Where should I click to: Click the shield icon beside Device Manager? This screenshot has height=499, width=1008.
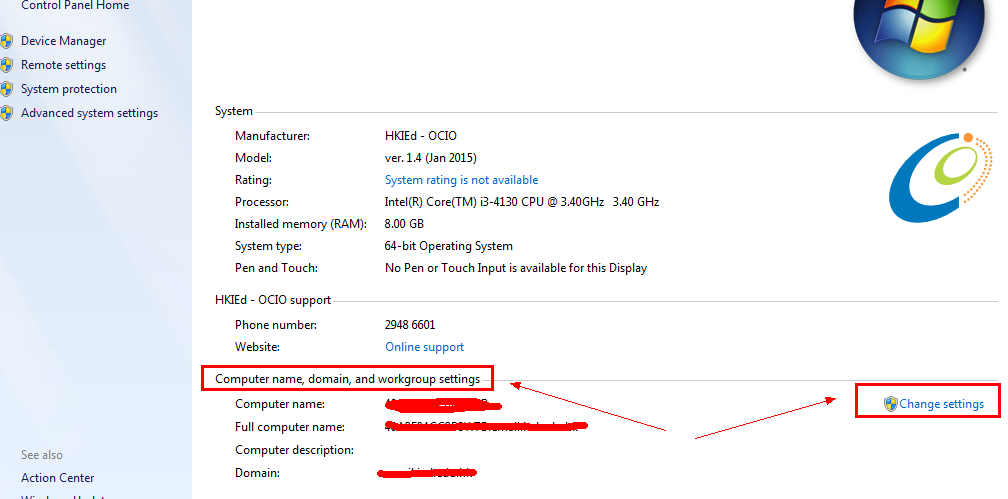pyautogui.click(x=7, y=41)
